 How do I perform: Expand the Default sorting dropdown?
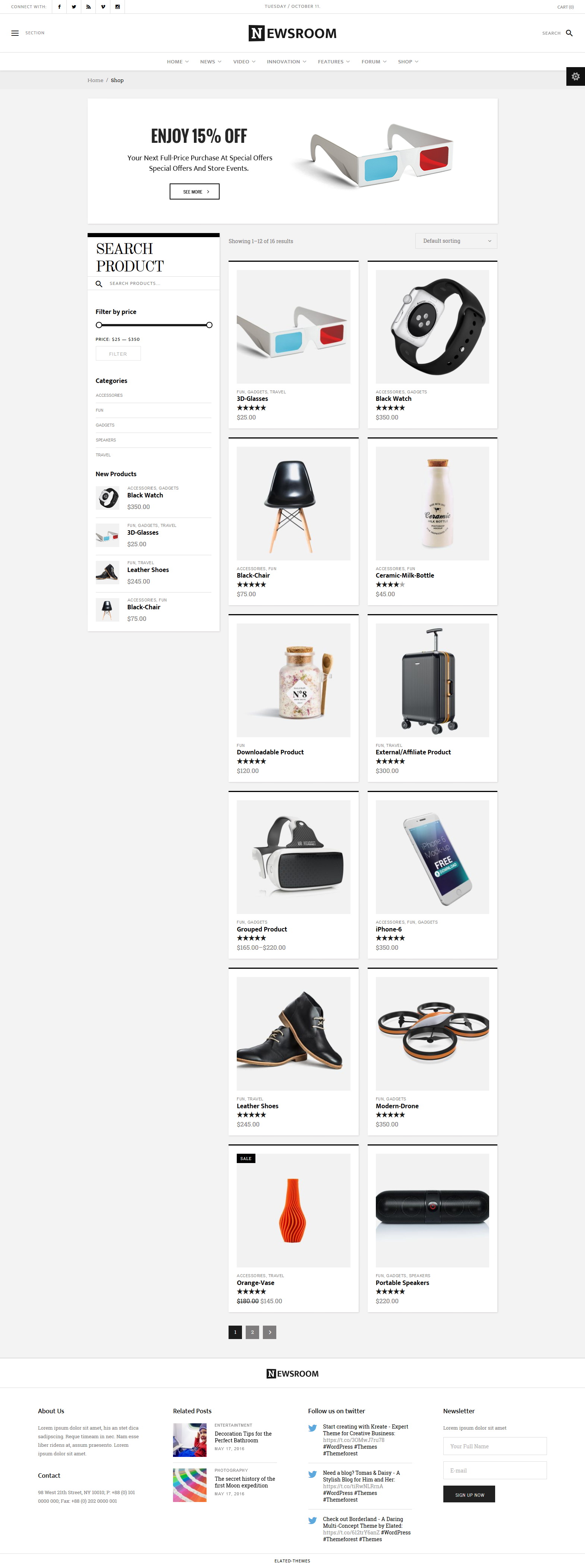[456, 241]
